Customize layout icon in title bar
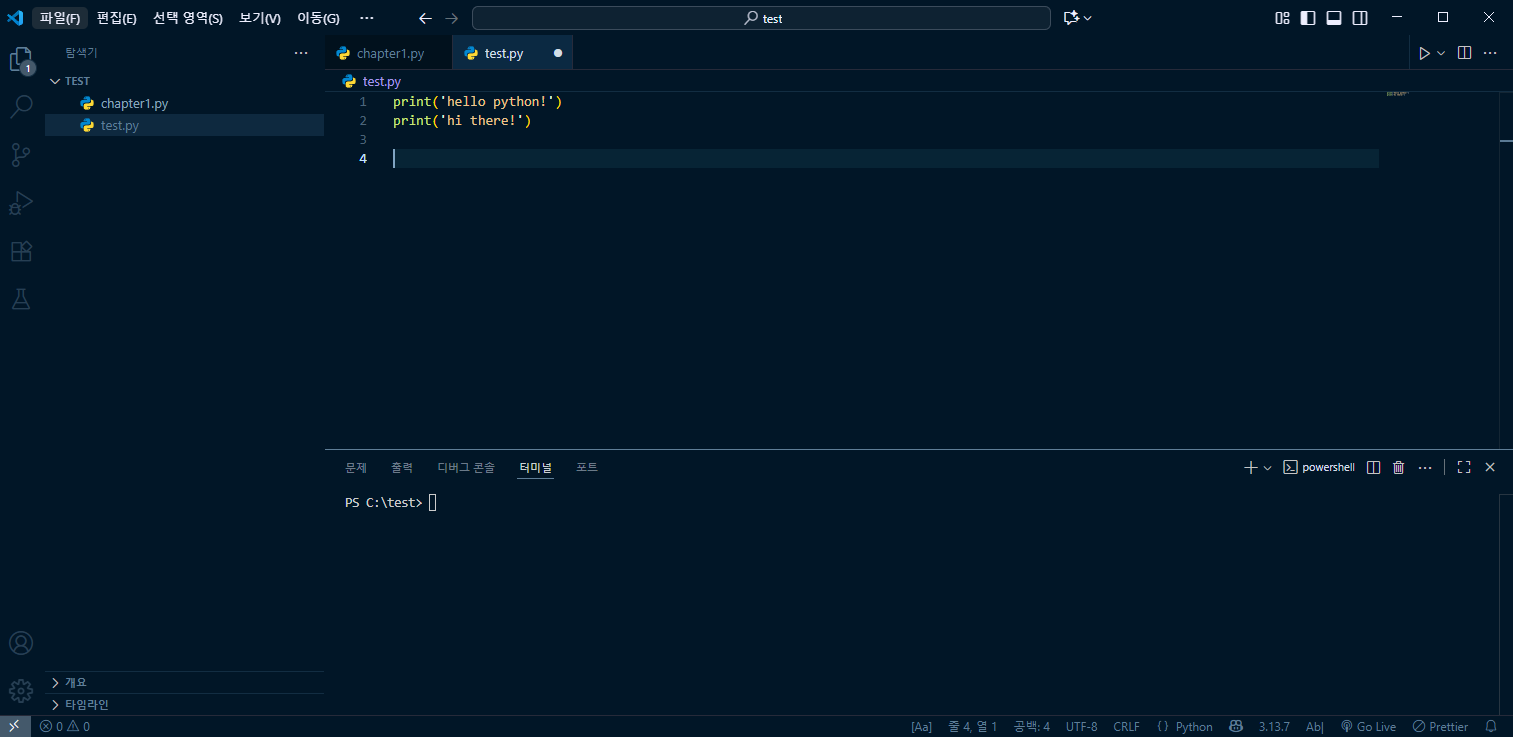 (x=1282, y=18)
